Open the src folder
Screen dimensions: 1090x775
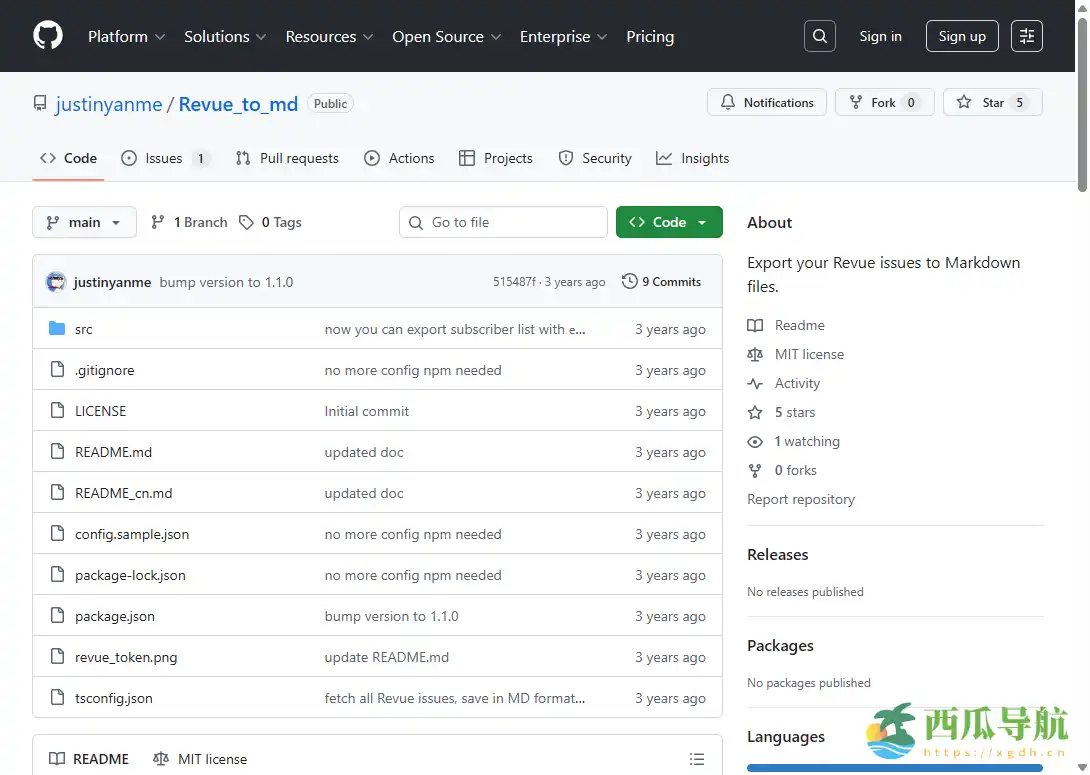tap(84, 329)
